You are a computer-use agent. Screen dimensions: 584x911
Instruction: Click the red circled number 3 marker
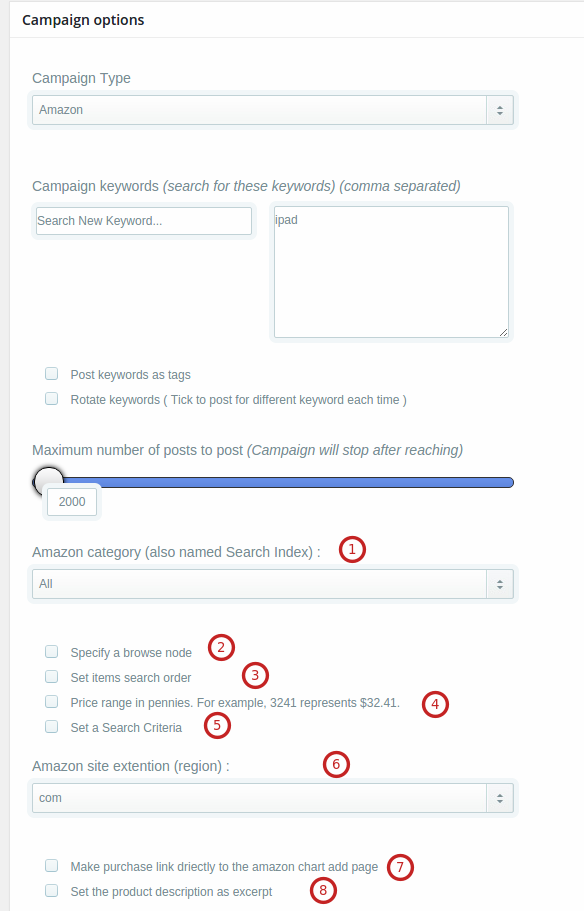pyautogui.click(x=255, y=675)
